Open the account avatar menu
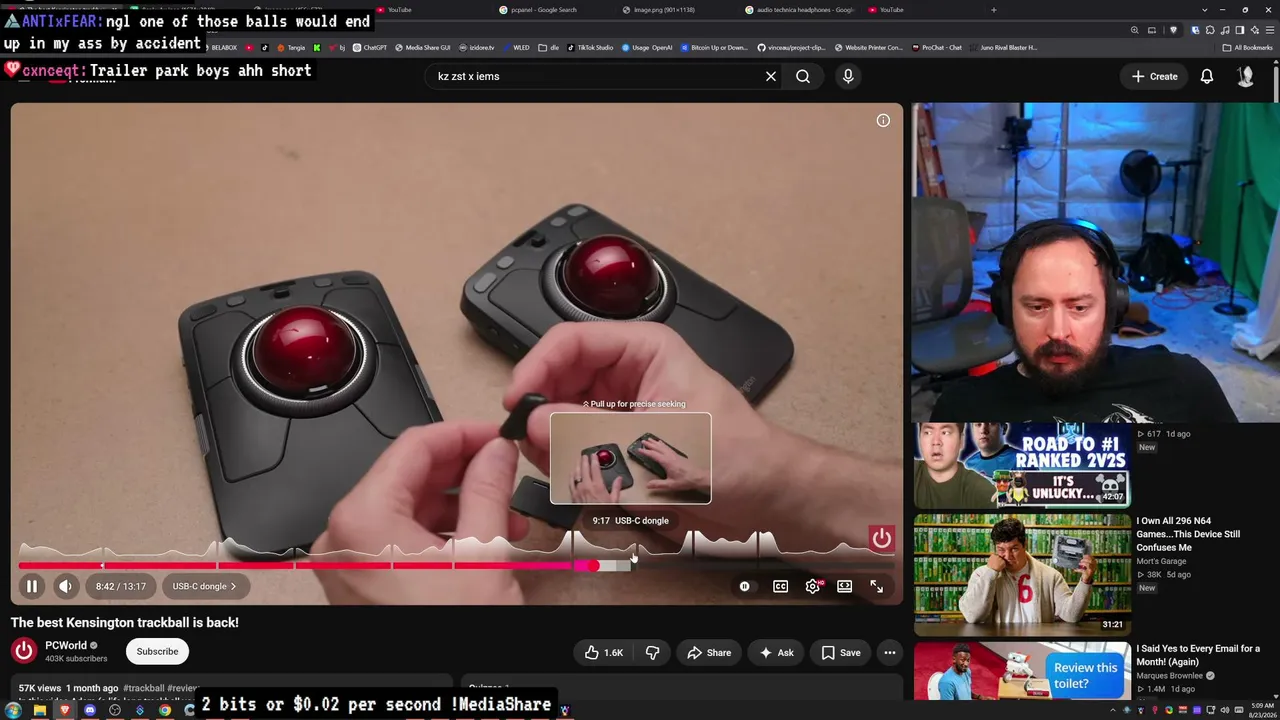The height and width of the screenshot is (720, 1280). click(x=1245, y=76)
